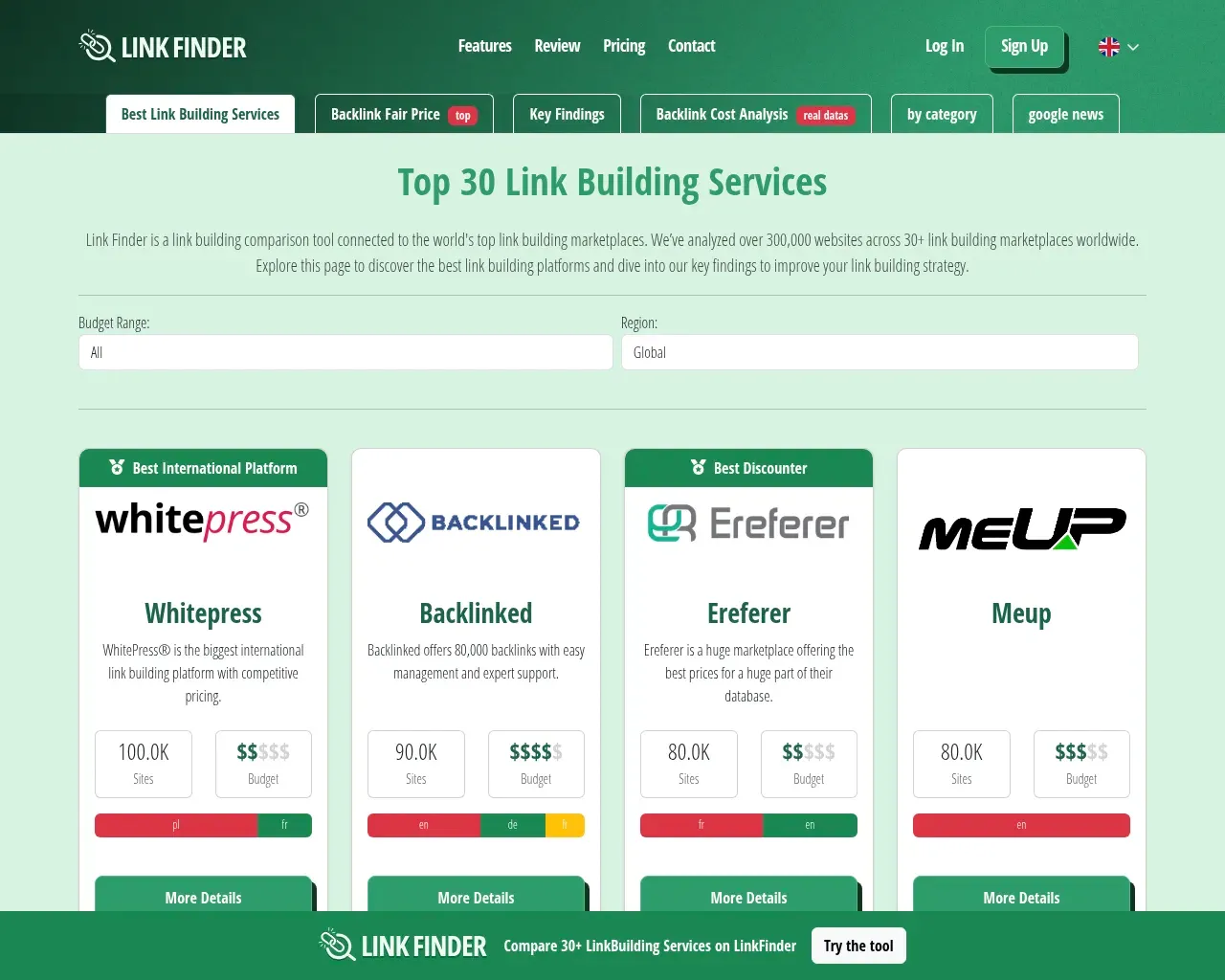Open the Review navigation link
Viewport: 1225px width, 980px height.
pos(557,46)
